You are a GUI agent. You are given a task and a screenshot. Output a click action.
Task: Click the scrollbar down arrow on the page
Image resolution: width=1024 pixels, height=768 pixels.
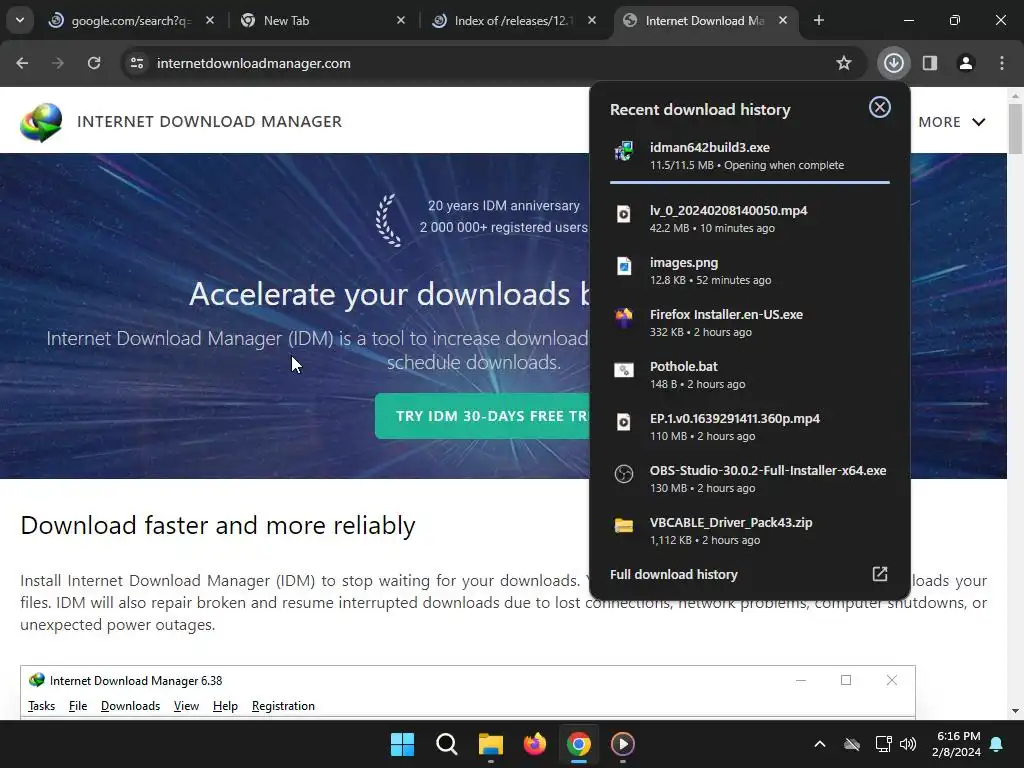[1015, 711]
